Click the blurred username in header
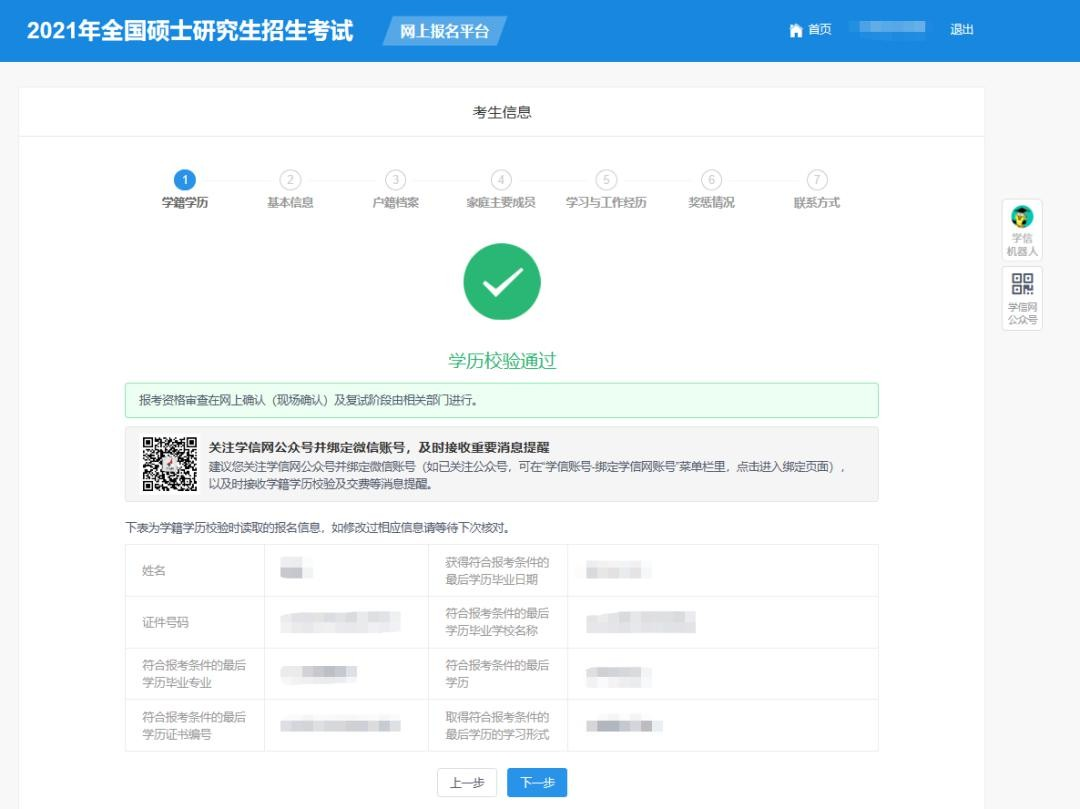1080x809 pixels. [x=889, y=28]
